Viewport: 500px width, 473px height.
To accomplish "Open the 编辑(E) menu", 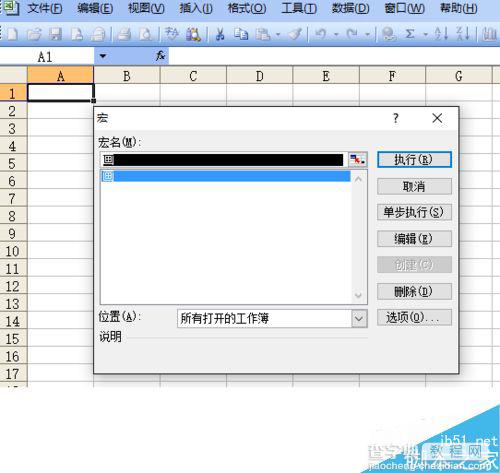I will [x=95, y=8].
